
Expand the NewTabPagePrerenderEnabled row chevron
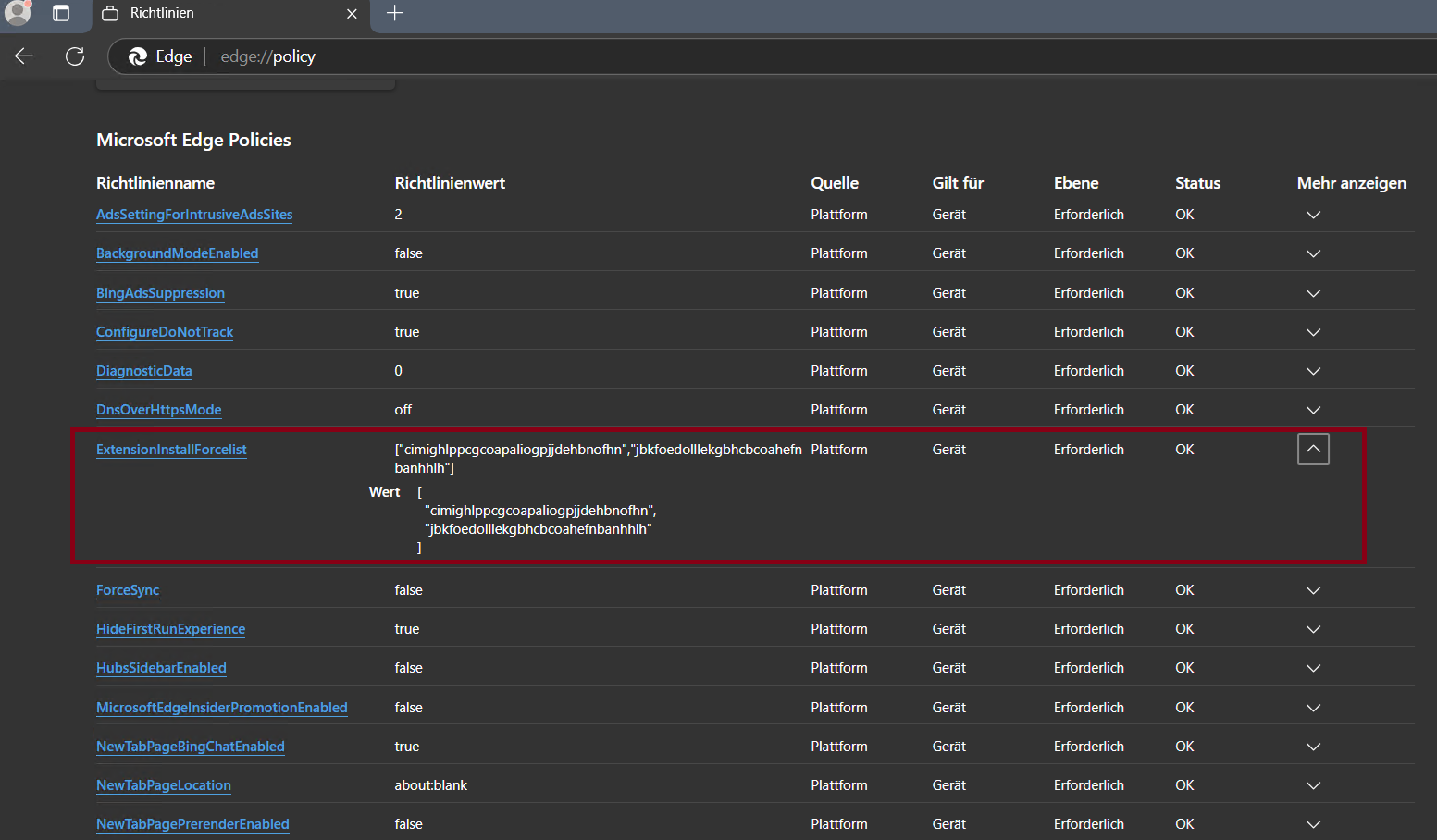click(1313, 824)
